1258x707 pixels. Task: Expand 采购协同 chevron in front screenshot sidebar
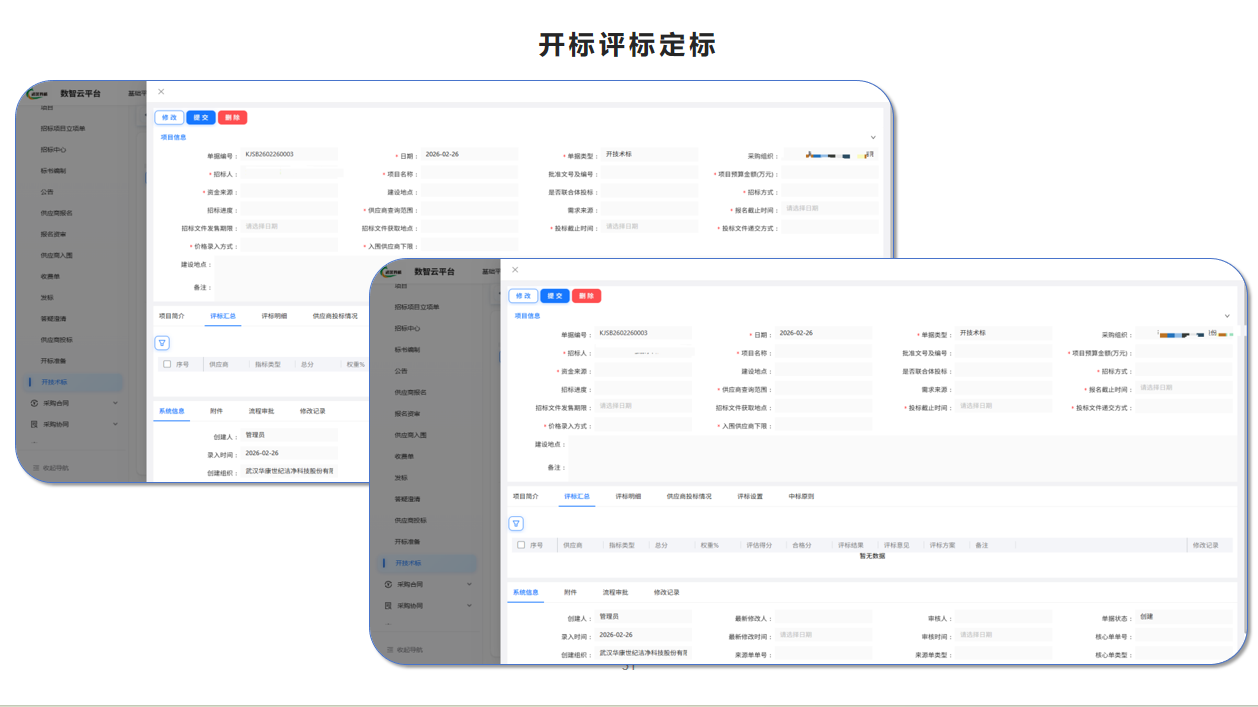point(469,605)
